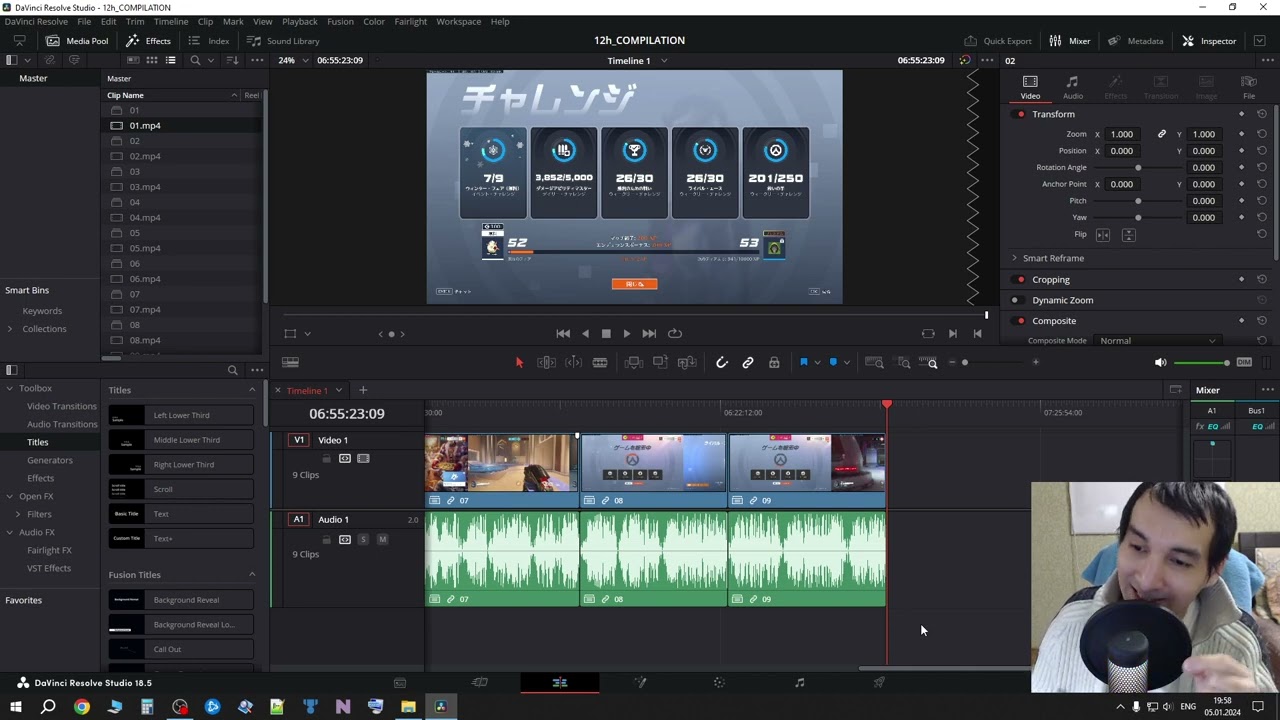Open the Trim menu
The image size is (1280, 720).
(135, 21)
